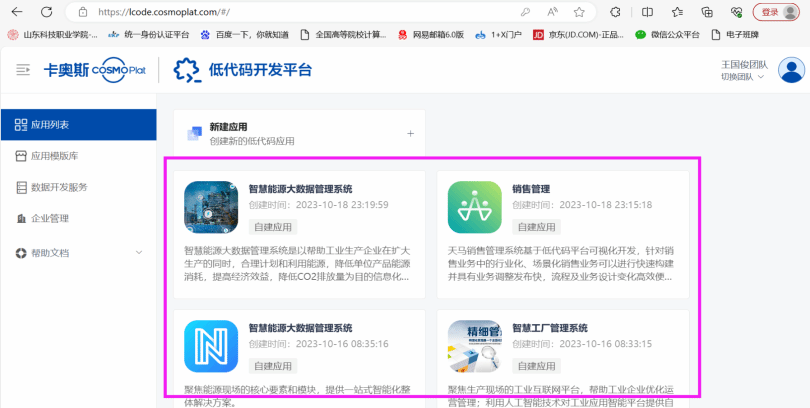The width and height of the screenshot is (810, 408).
Task: Collapse the sidebar hamburger menu
Action: pyautogui.click(x=23, y=70)
